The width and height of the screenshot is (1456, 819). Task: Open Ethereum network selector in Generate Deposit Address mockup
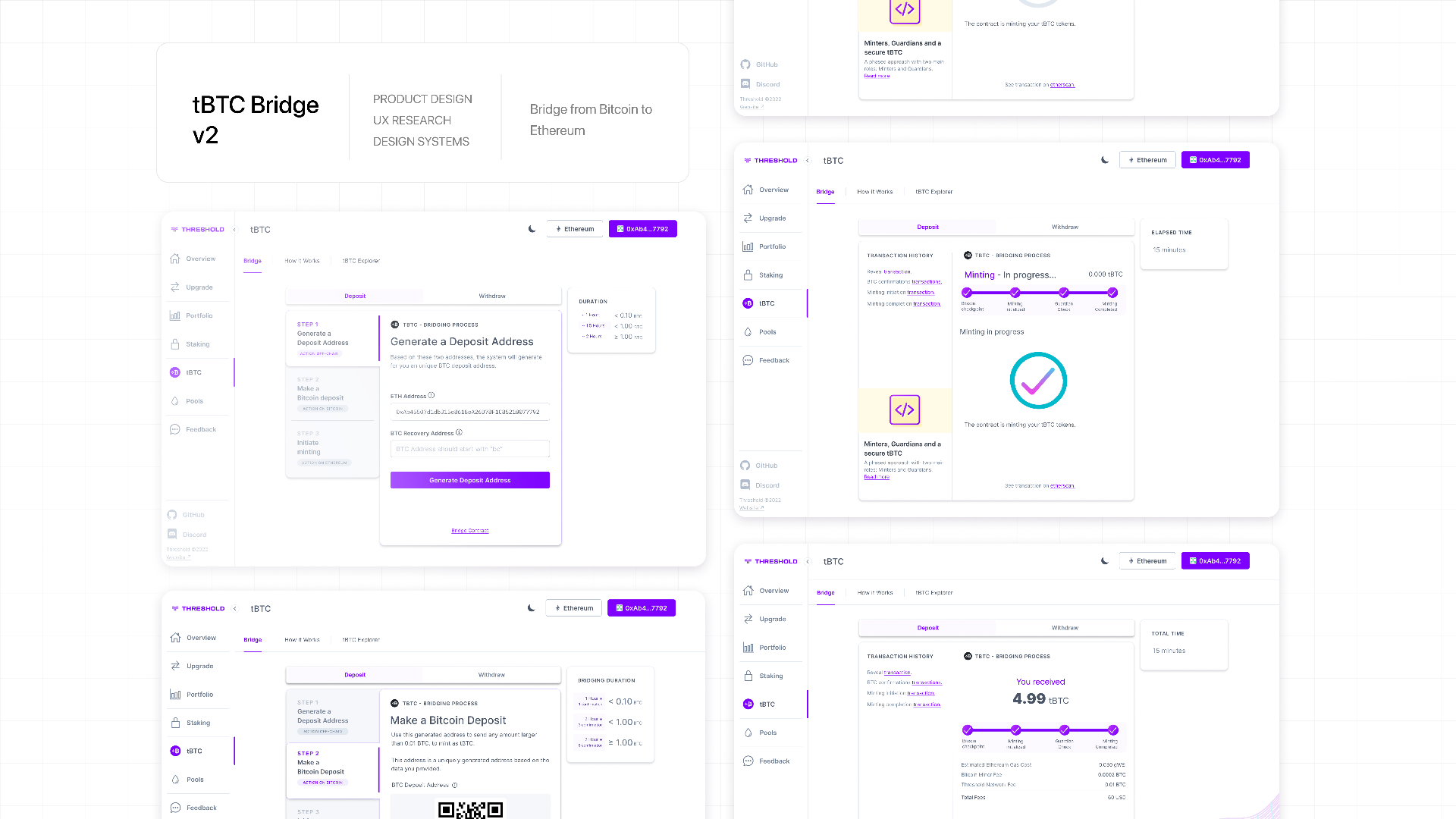pos(575,229)
